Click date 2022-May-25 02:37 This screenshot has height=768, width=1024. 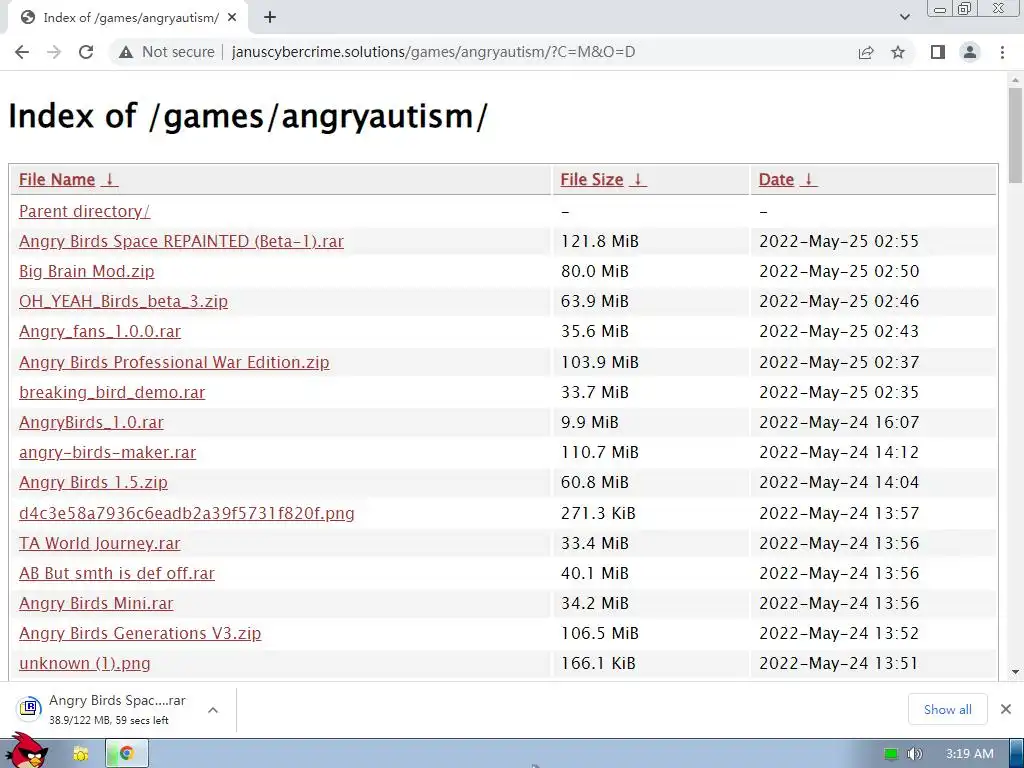(839, 362)
